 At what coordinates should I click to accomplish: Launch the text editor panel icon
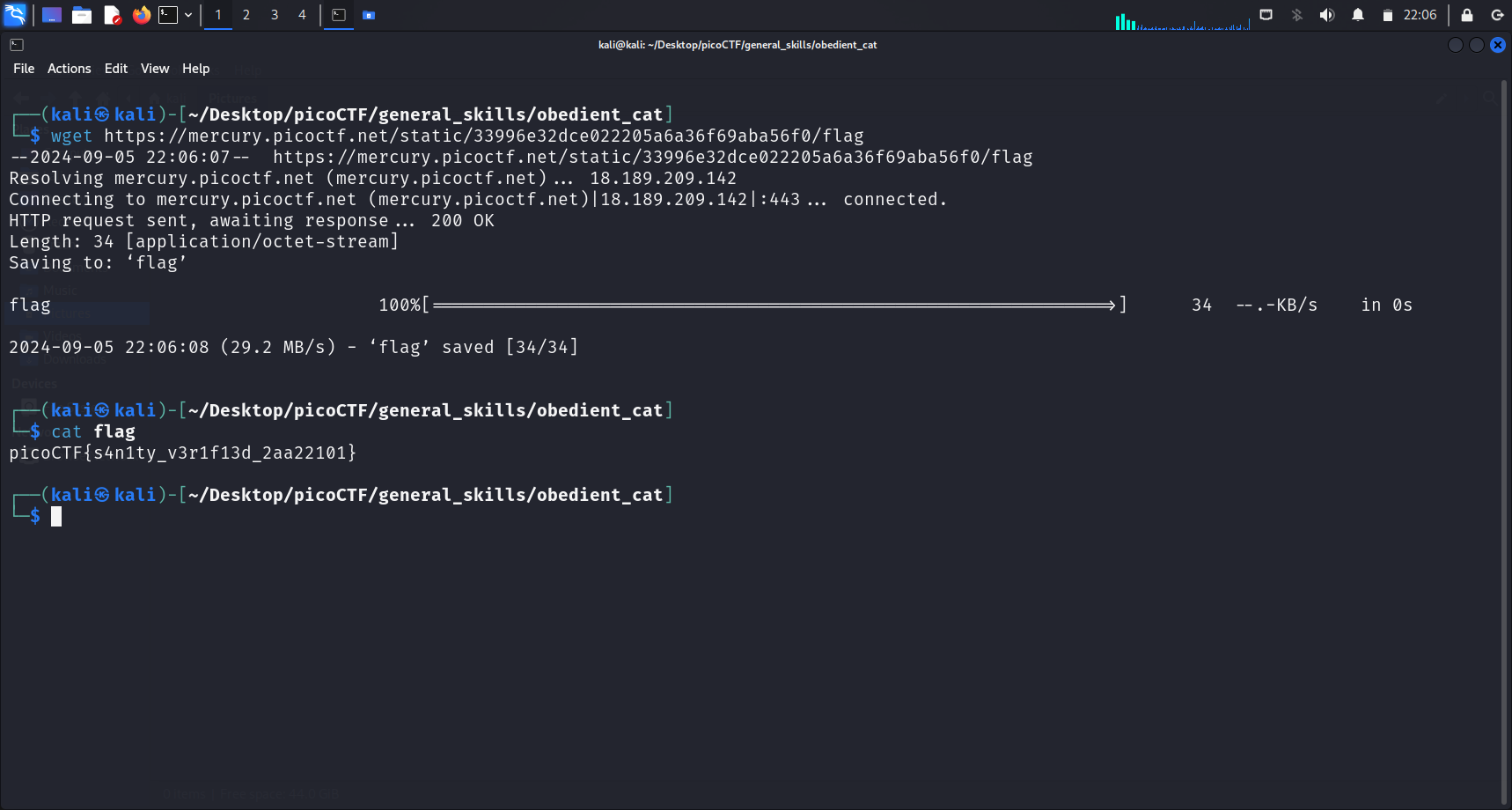112,15
